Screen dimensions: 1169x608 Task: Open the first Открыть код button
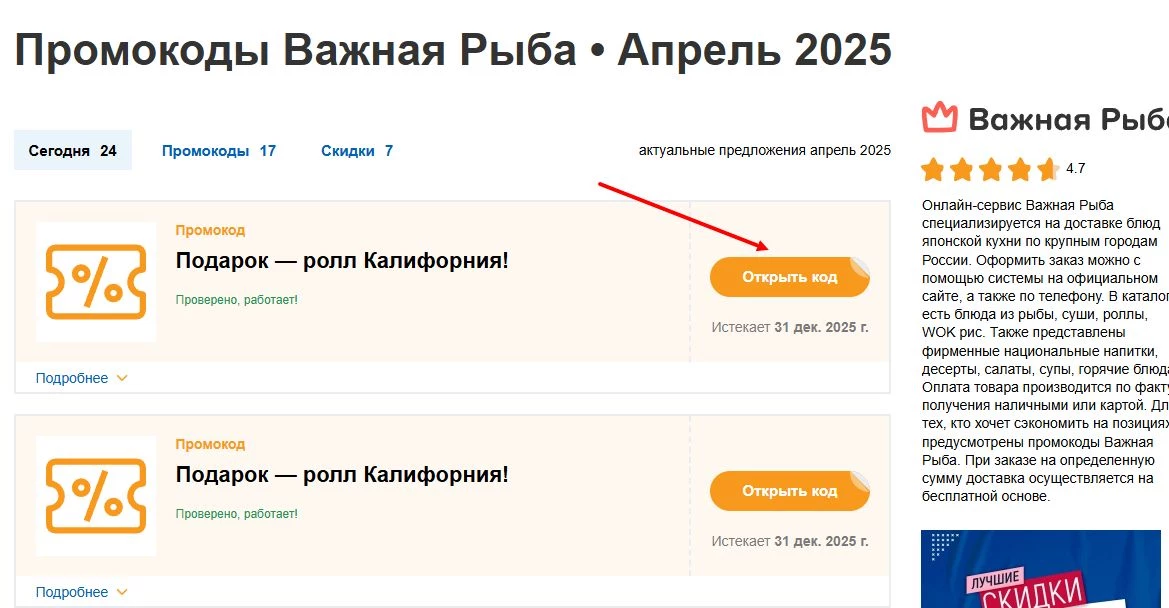pos(789,276)
